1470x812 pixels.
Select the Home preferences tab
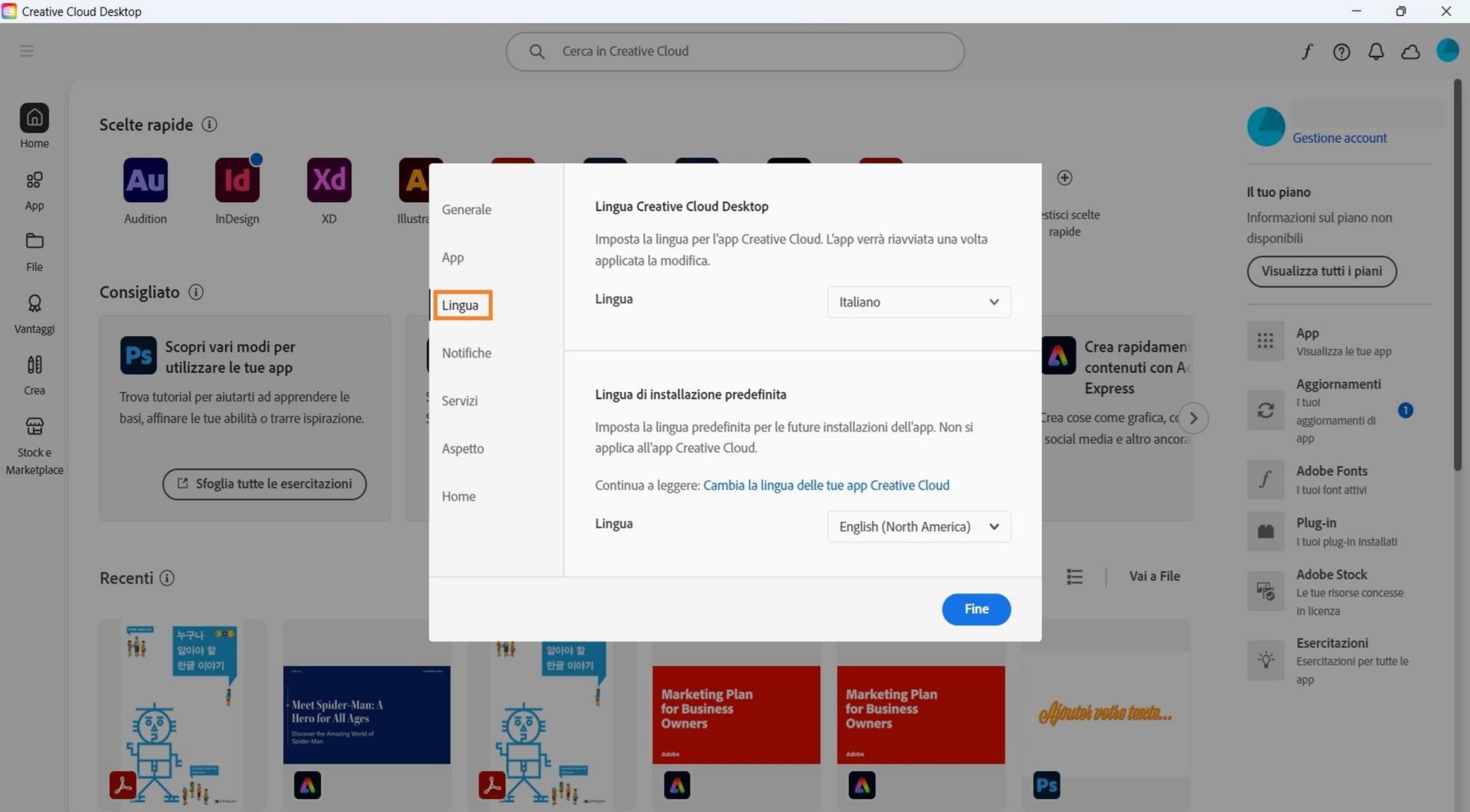tap(459, 497)
